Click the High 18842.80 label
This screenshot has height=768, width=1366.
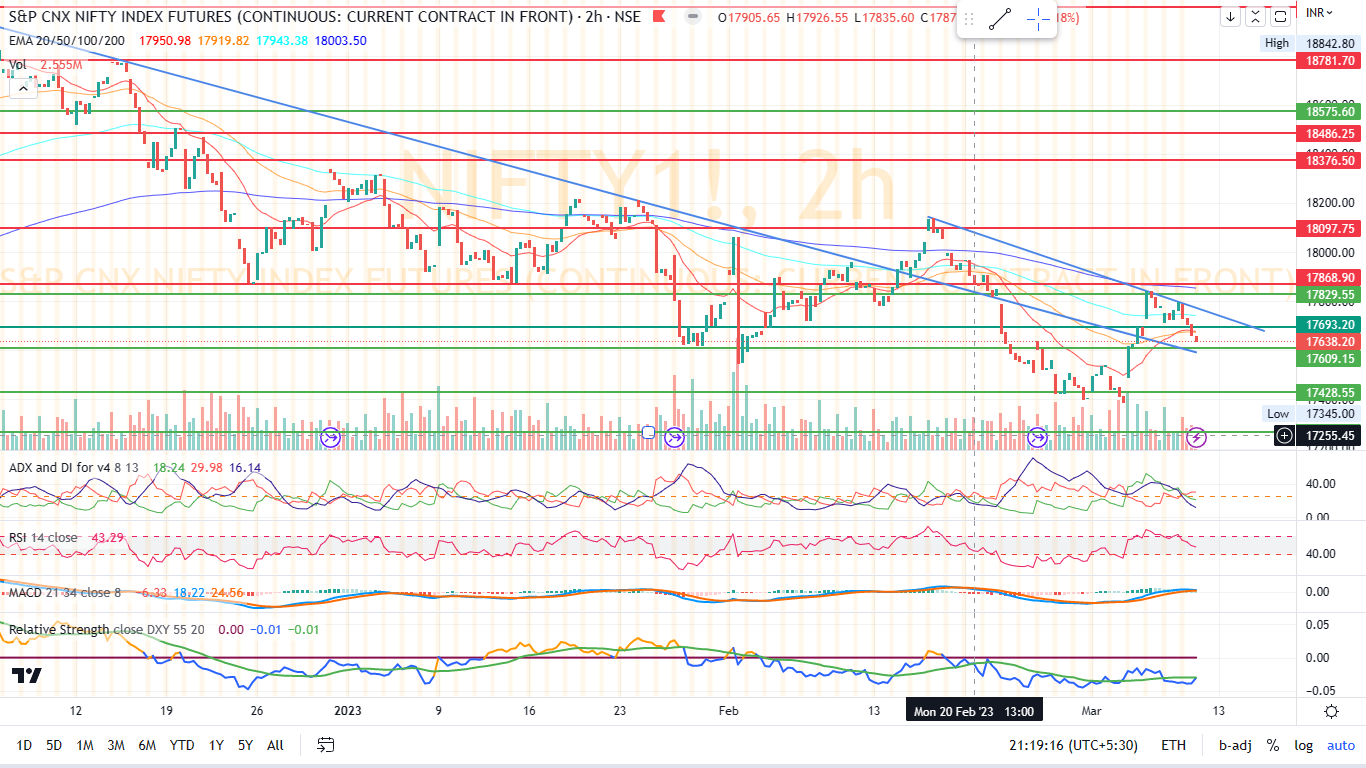coord(1309,43)
